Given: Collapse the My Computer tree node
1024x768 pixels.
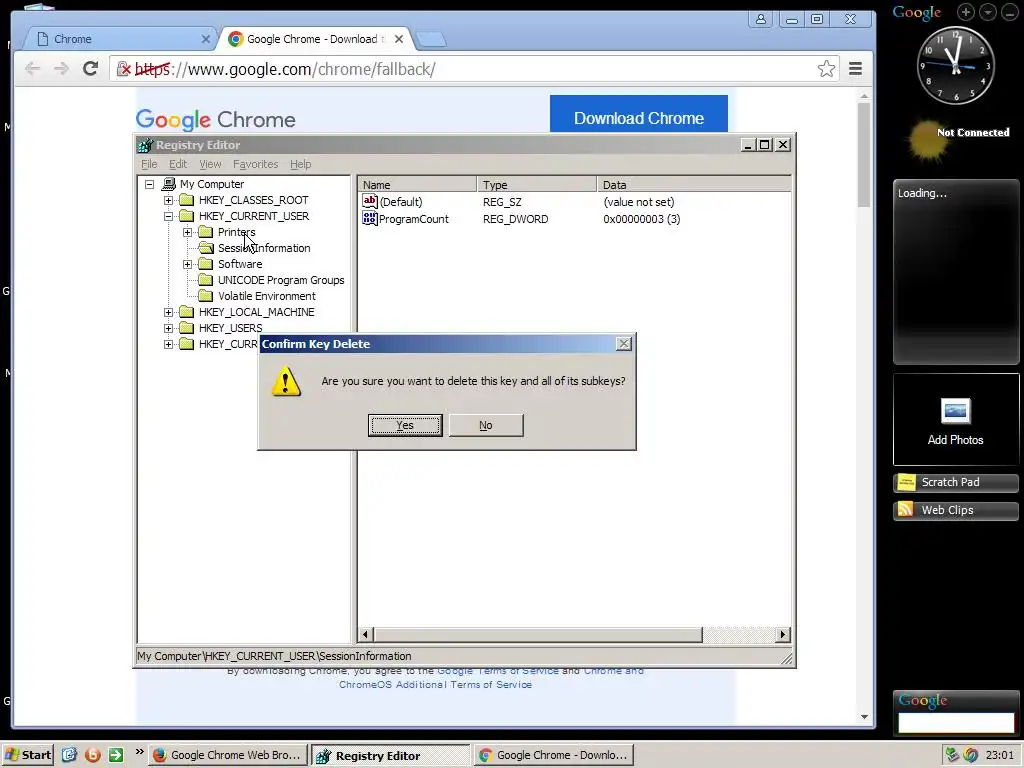Looking at the screenshot, I should pos(150,184).
